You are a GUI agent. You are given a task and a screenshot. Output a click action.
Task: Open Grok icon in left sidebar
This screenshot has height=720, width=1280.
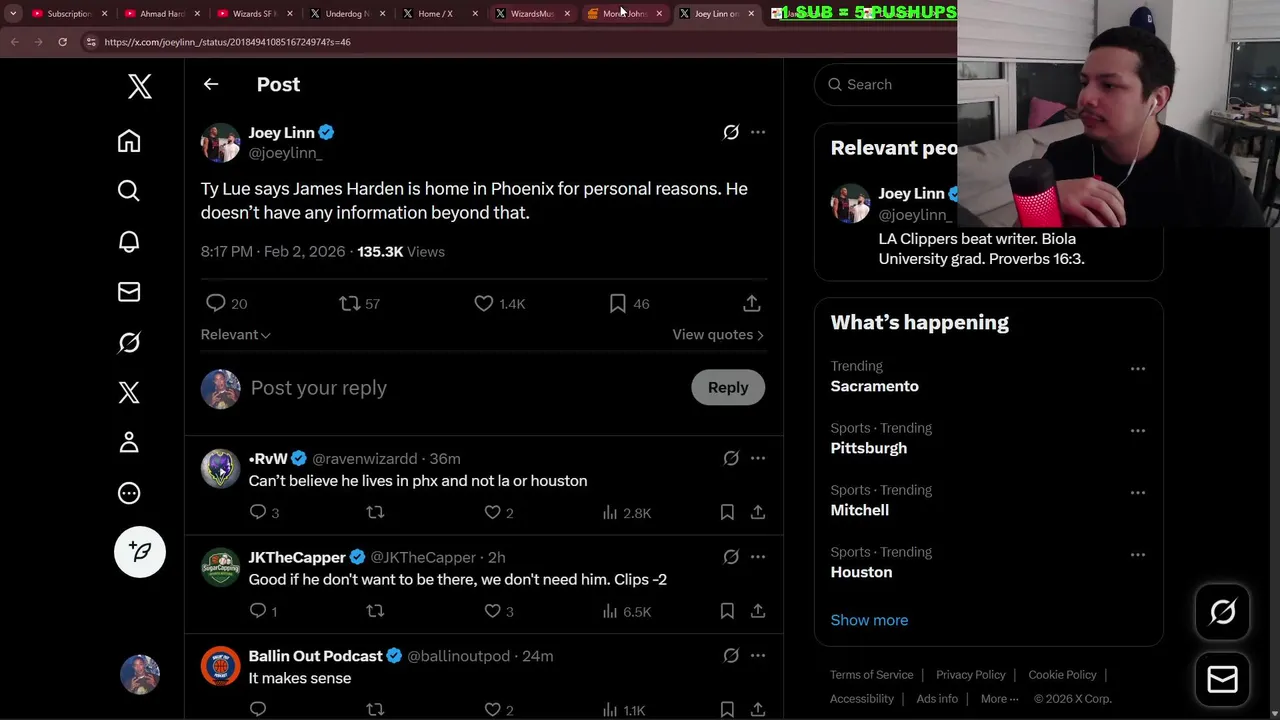click(129, 342)
